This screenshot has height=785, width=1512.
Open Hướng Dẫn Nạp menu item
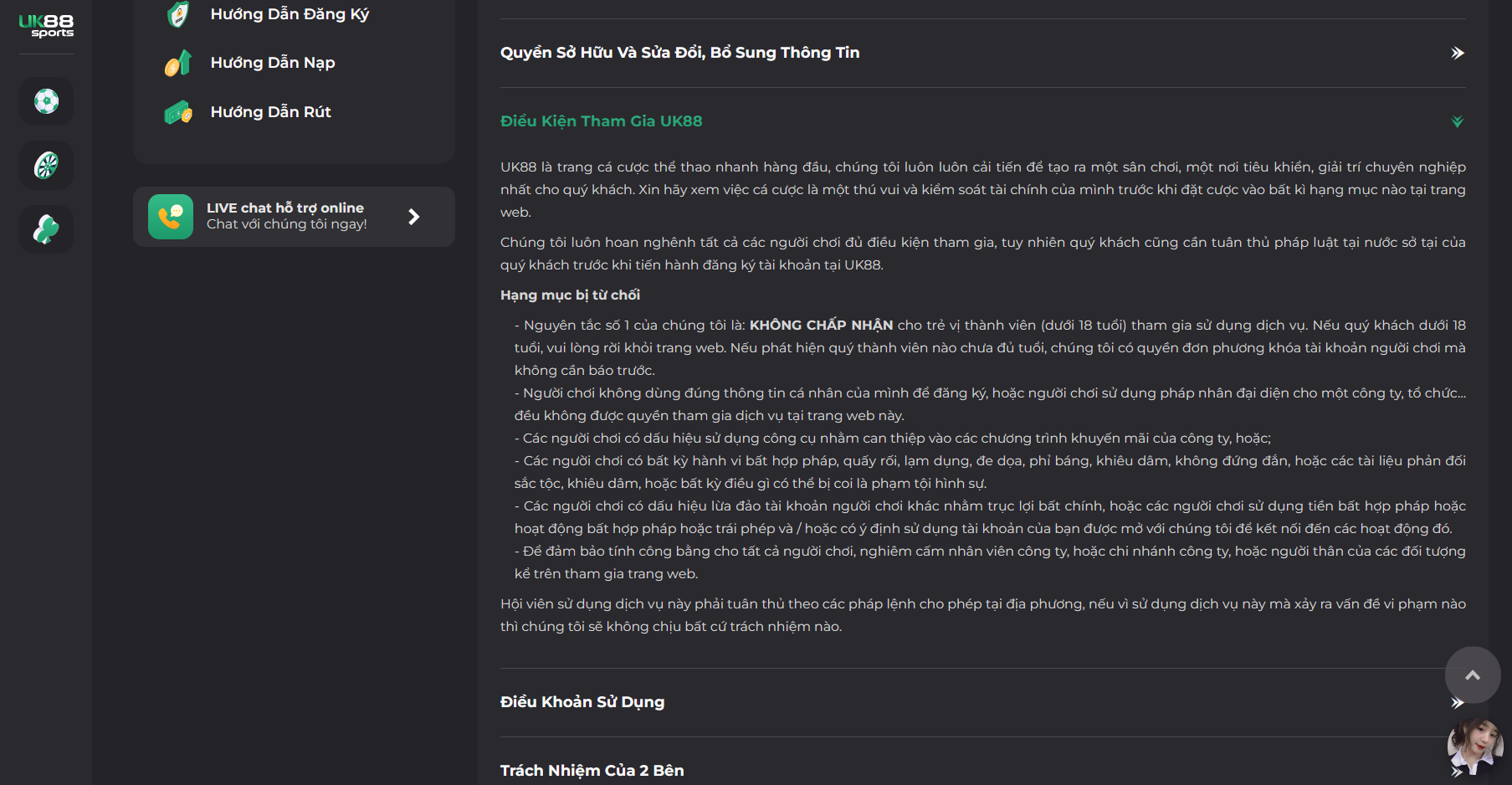(273, 63)
